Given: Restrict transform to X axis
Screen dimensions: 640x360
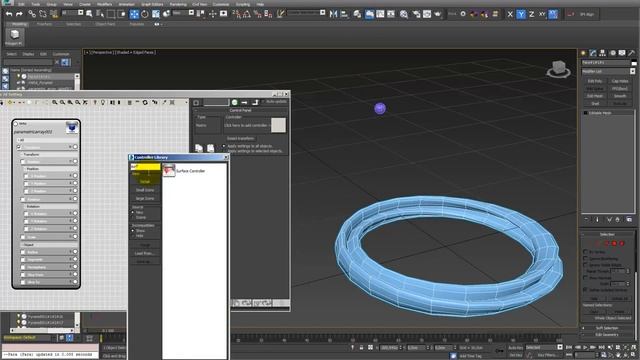Looking at the screenshot, I should click(x=510, y=14).
